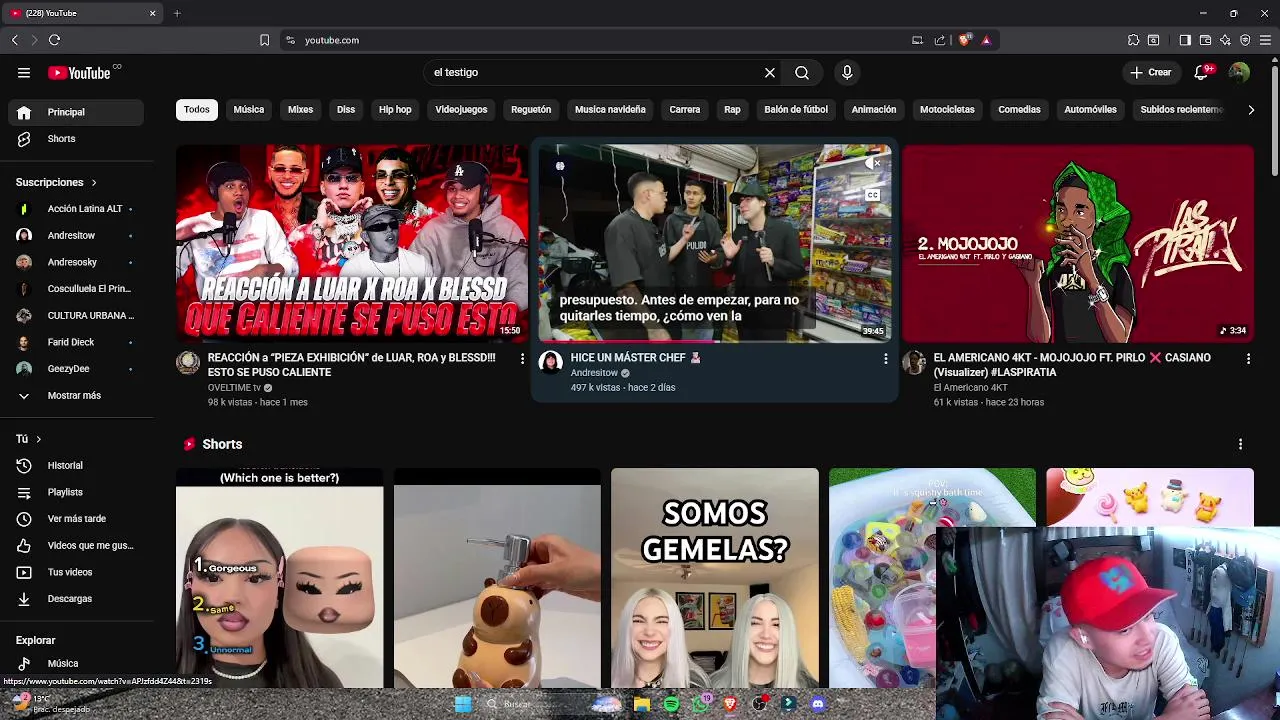This screenshot has height=720, width=1280.
Task: Open Brave Wallet icon
Action: click(x=1205, y=40)
